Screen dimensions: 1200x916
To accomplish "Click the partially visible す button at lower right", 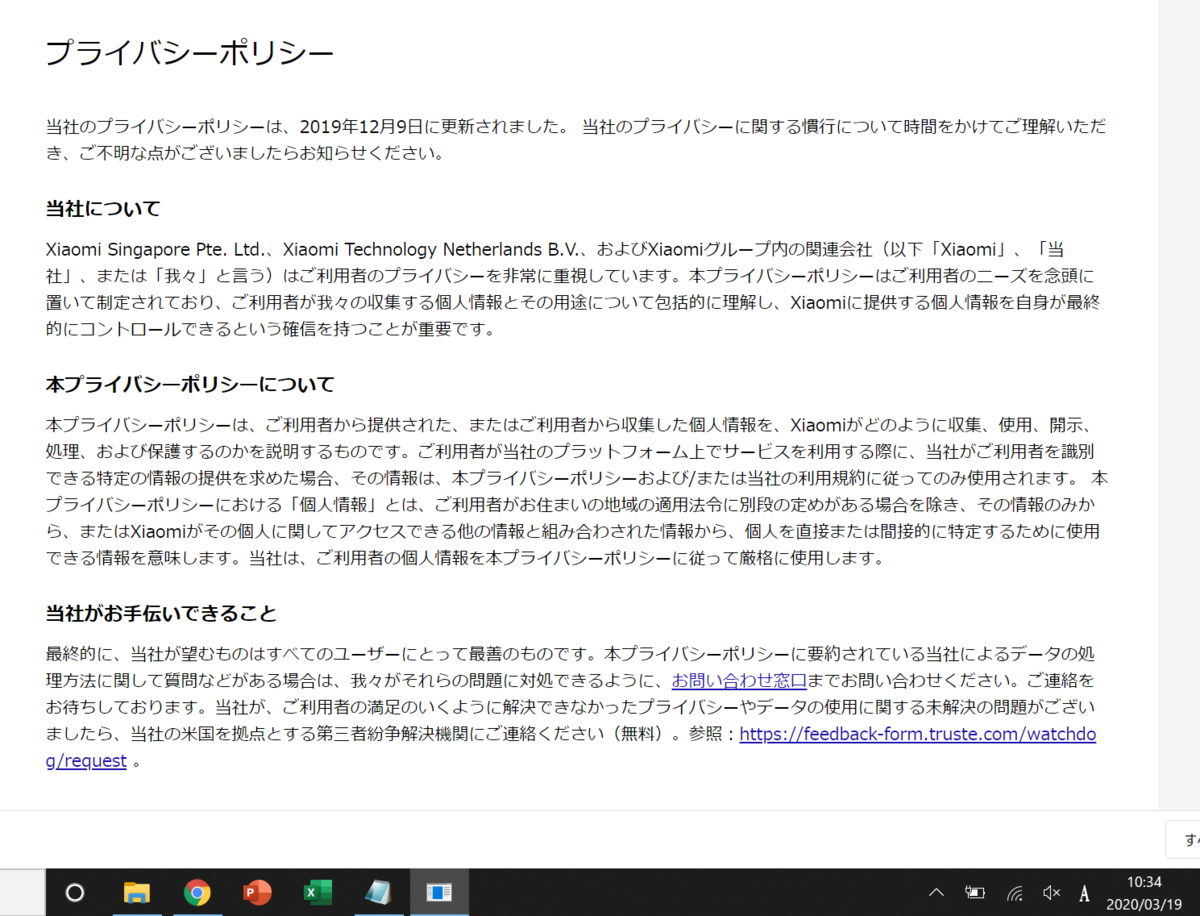I will coord(1182,840).
